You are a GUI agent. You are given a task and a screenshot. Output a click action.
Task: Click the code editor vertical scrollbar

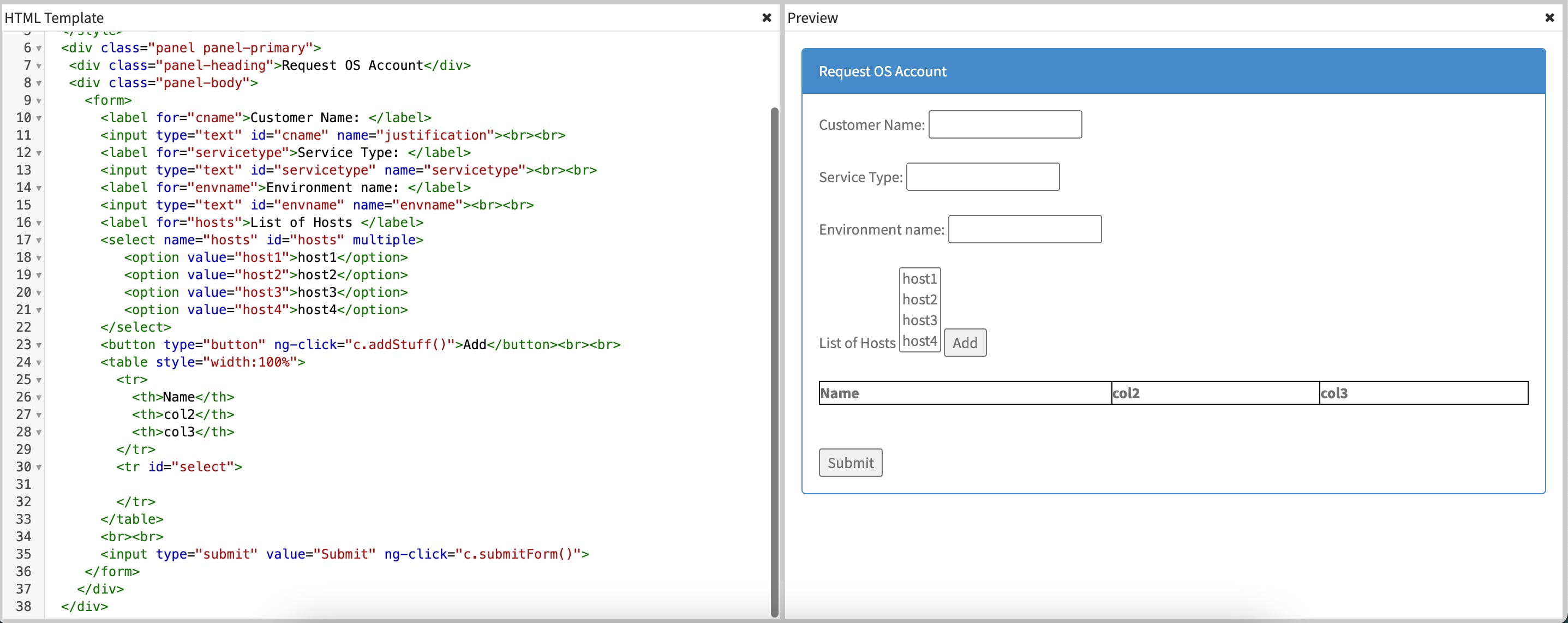[x=774, y=361]
